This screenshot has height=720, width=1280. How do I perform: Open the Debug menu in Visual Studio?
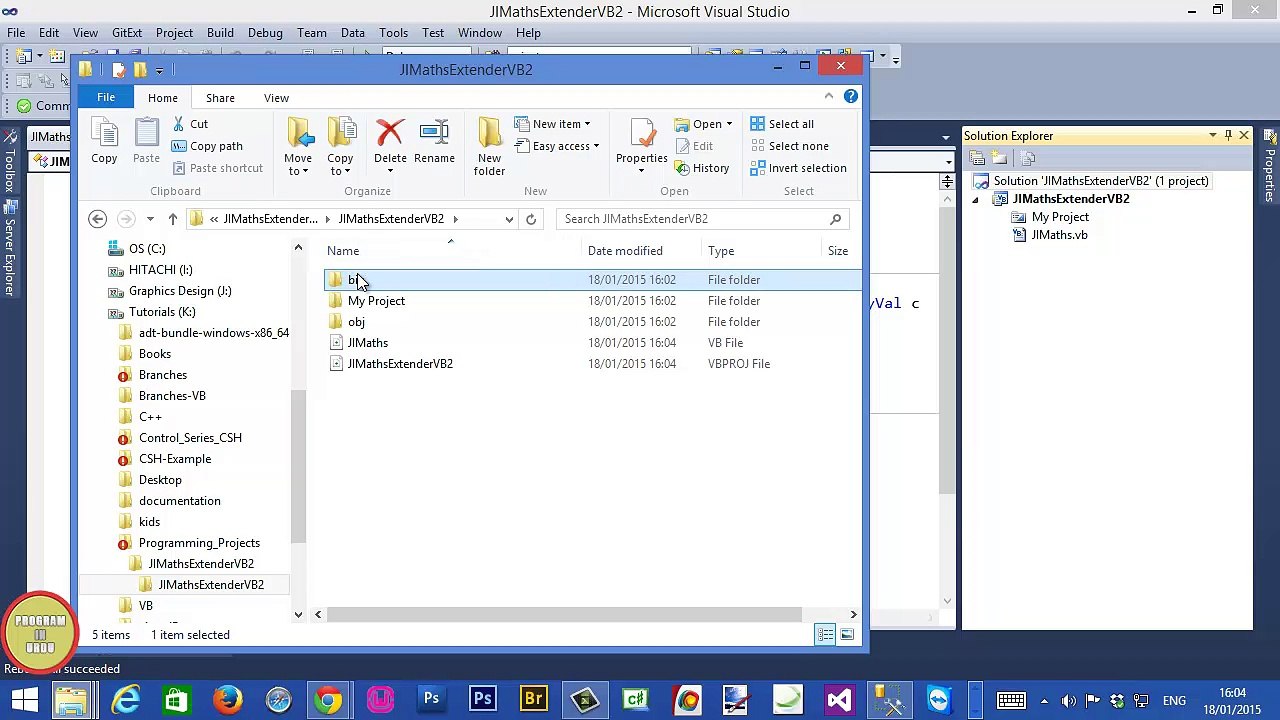(x=265, y=33)
